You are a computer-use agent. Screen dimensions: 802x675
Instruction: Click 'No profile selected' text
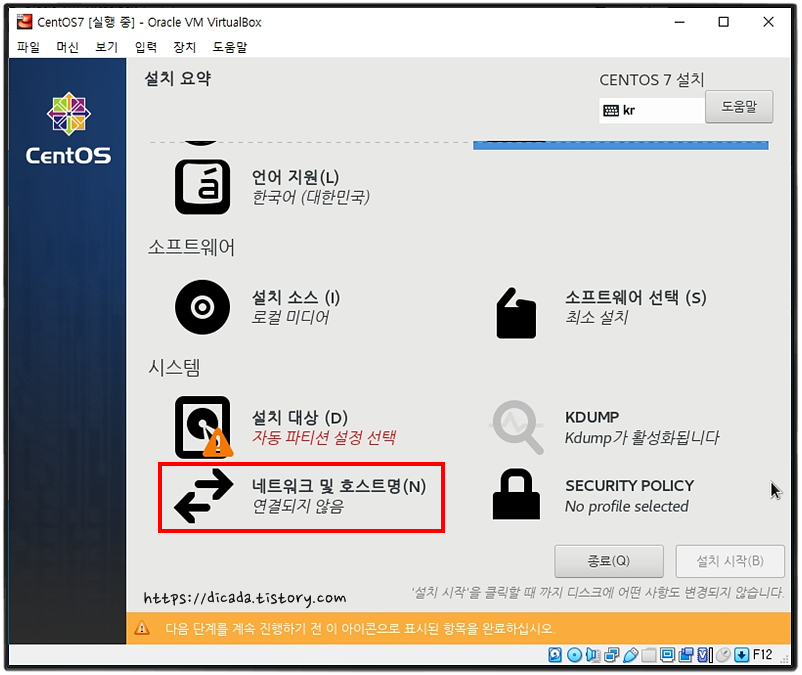pyautogui.click(x=627, y=506)
